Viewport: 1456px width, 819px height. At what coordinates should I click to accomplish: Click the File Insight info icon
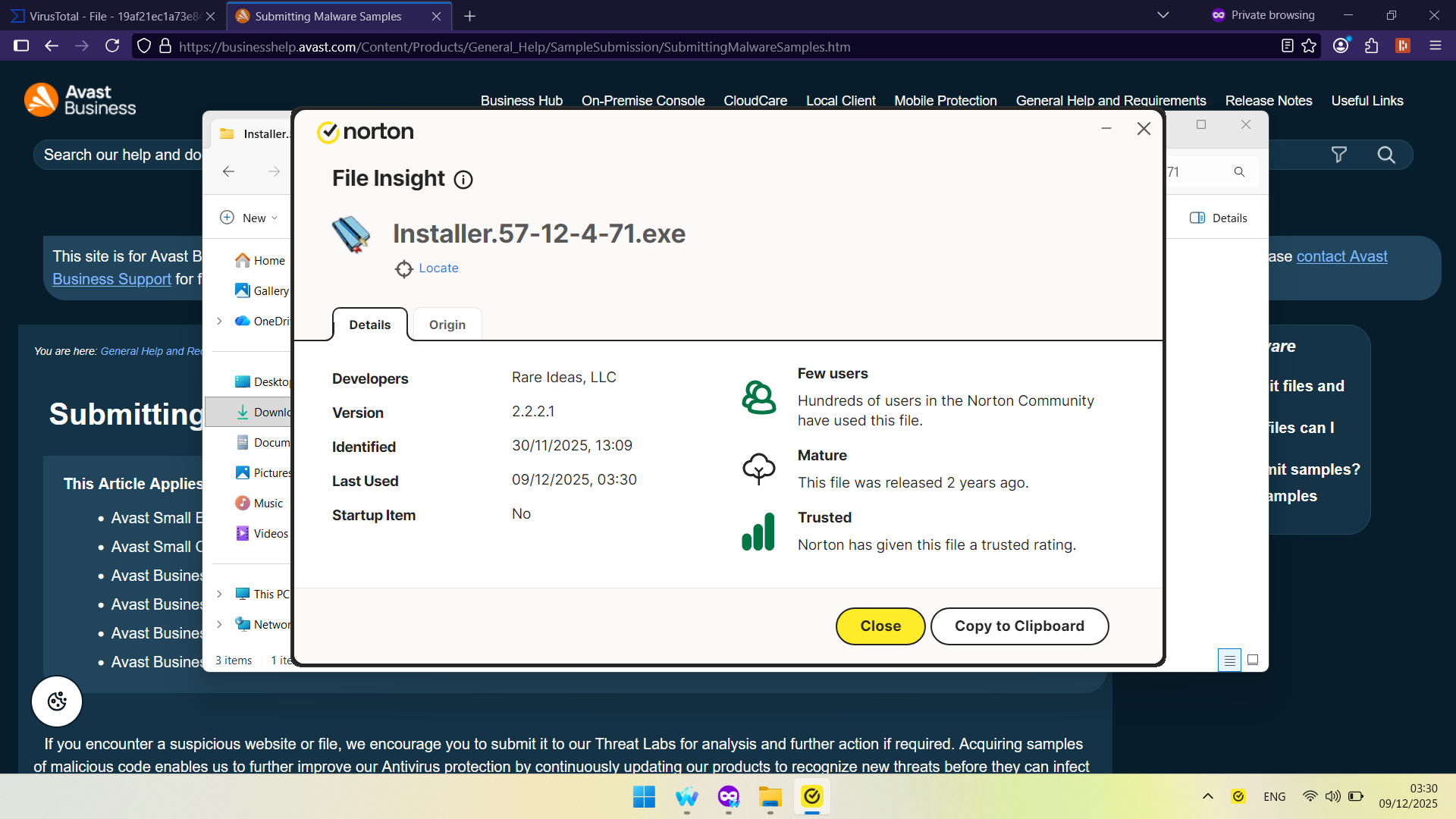pyautogui.click(x=463, y=180)
